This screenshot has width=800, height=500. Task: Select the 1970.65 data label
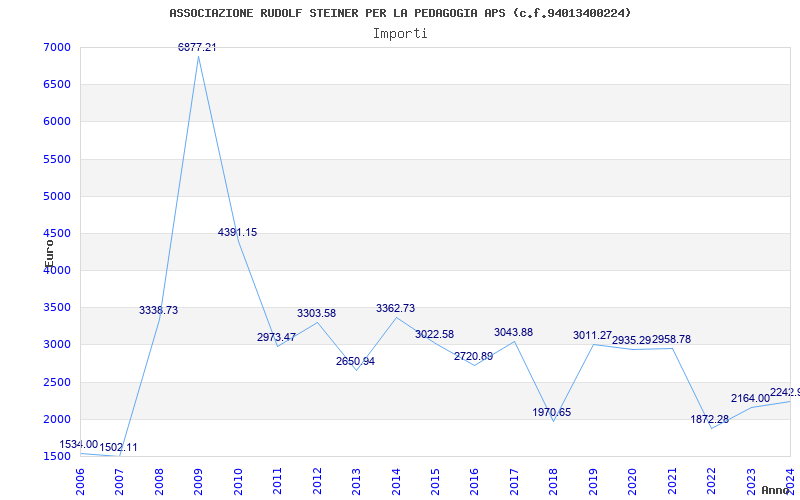[552, 412]
